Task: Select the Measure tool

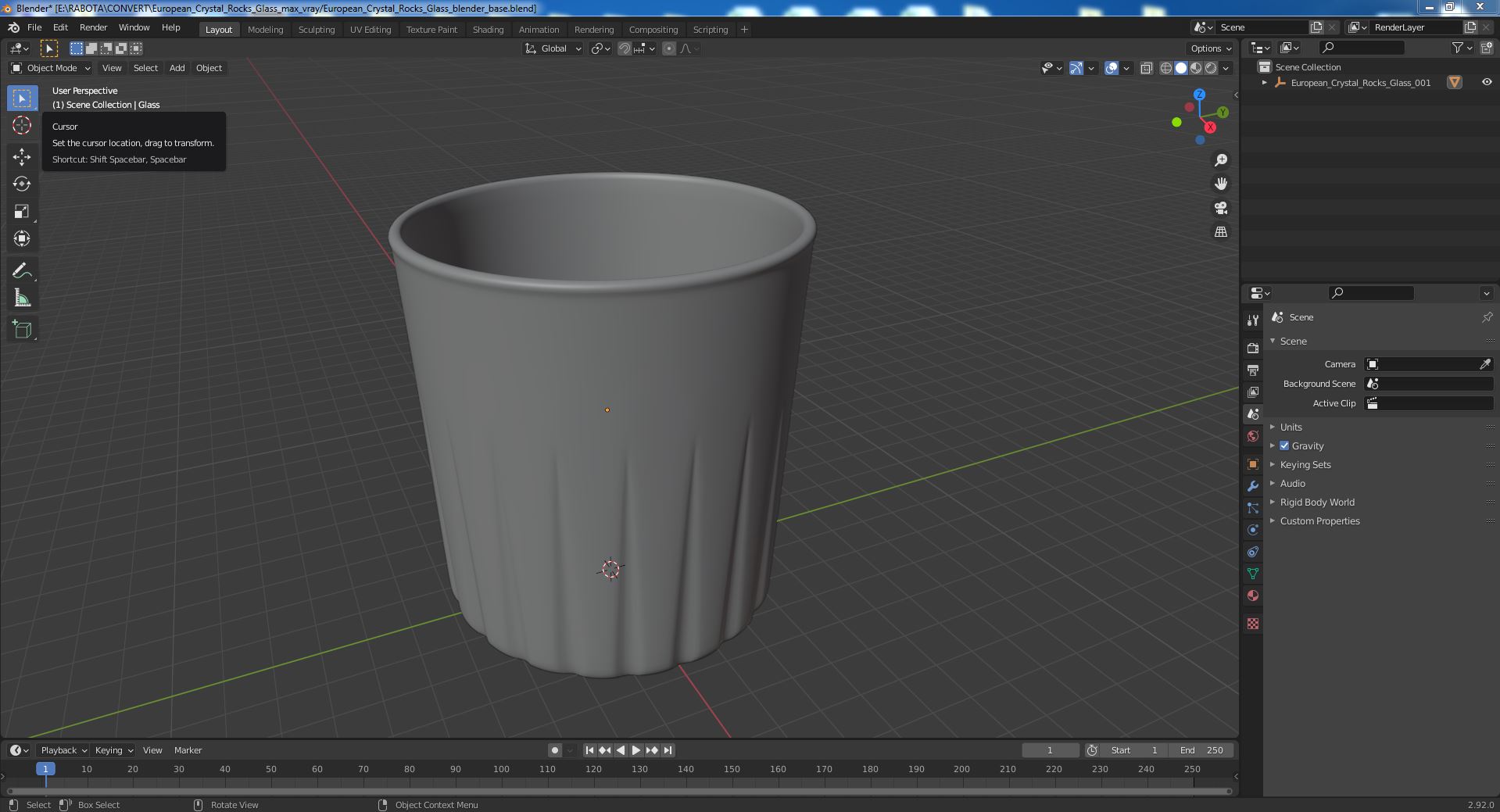Action: click(x=22, y=299)
